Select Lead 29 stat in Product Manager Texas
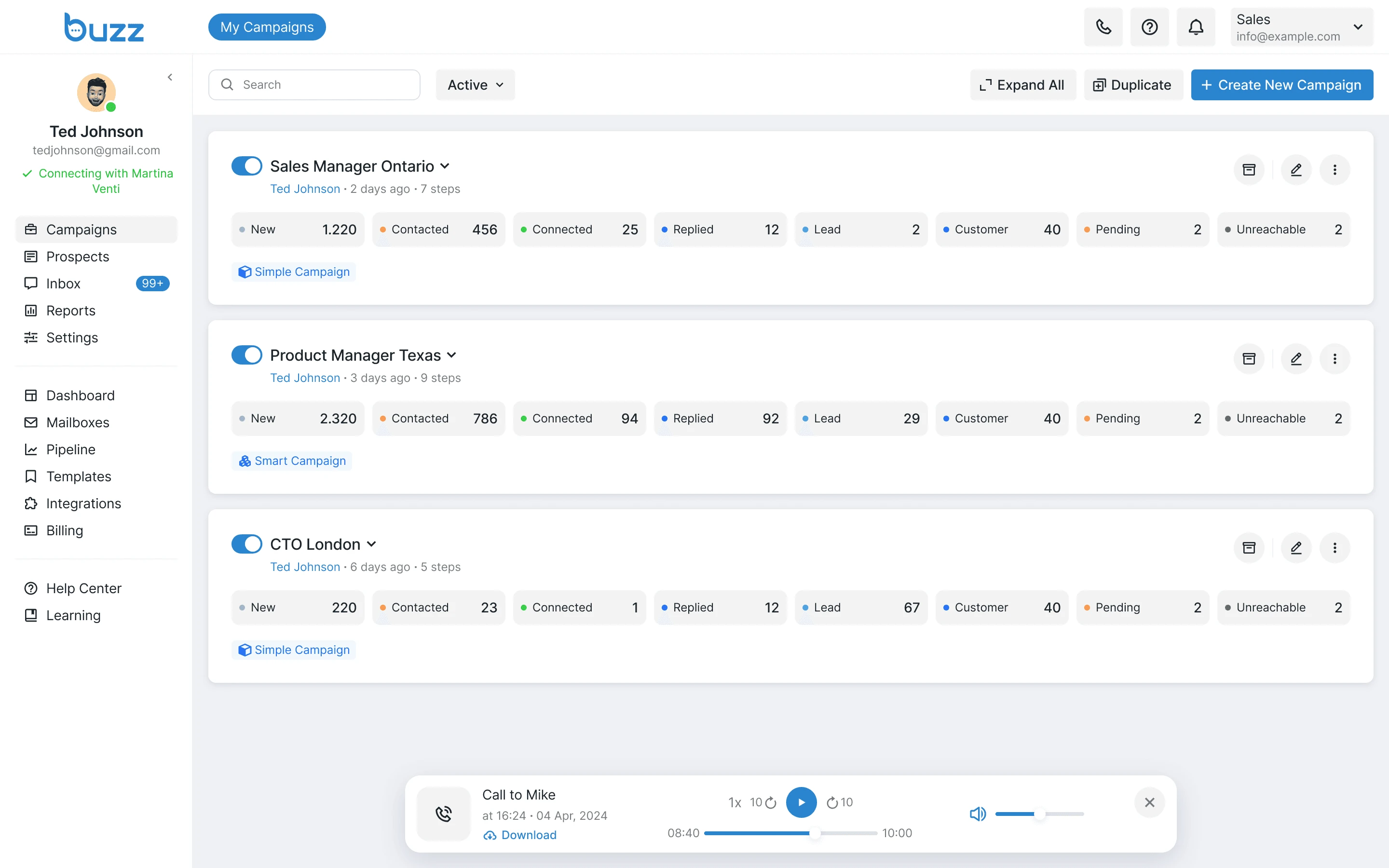The image size is (1389, 868). (x=861, y=418)
